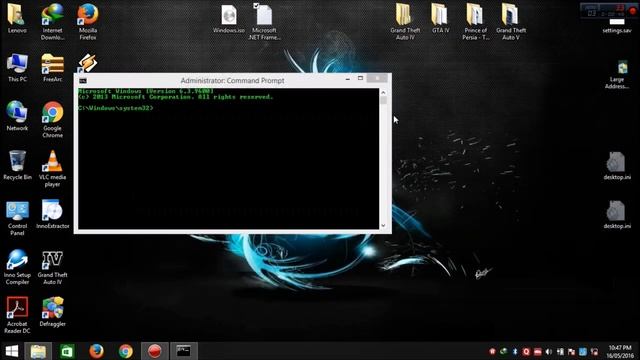Open Mozilla Firefox desktop shortcut
The width and height of the screenshot is (640, 360).
pyautogui.click(x=88, y=21)
